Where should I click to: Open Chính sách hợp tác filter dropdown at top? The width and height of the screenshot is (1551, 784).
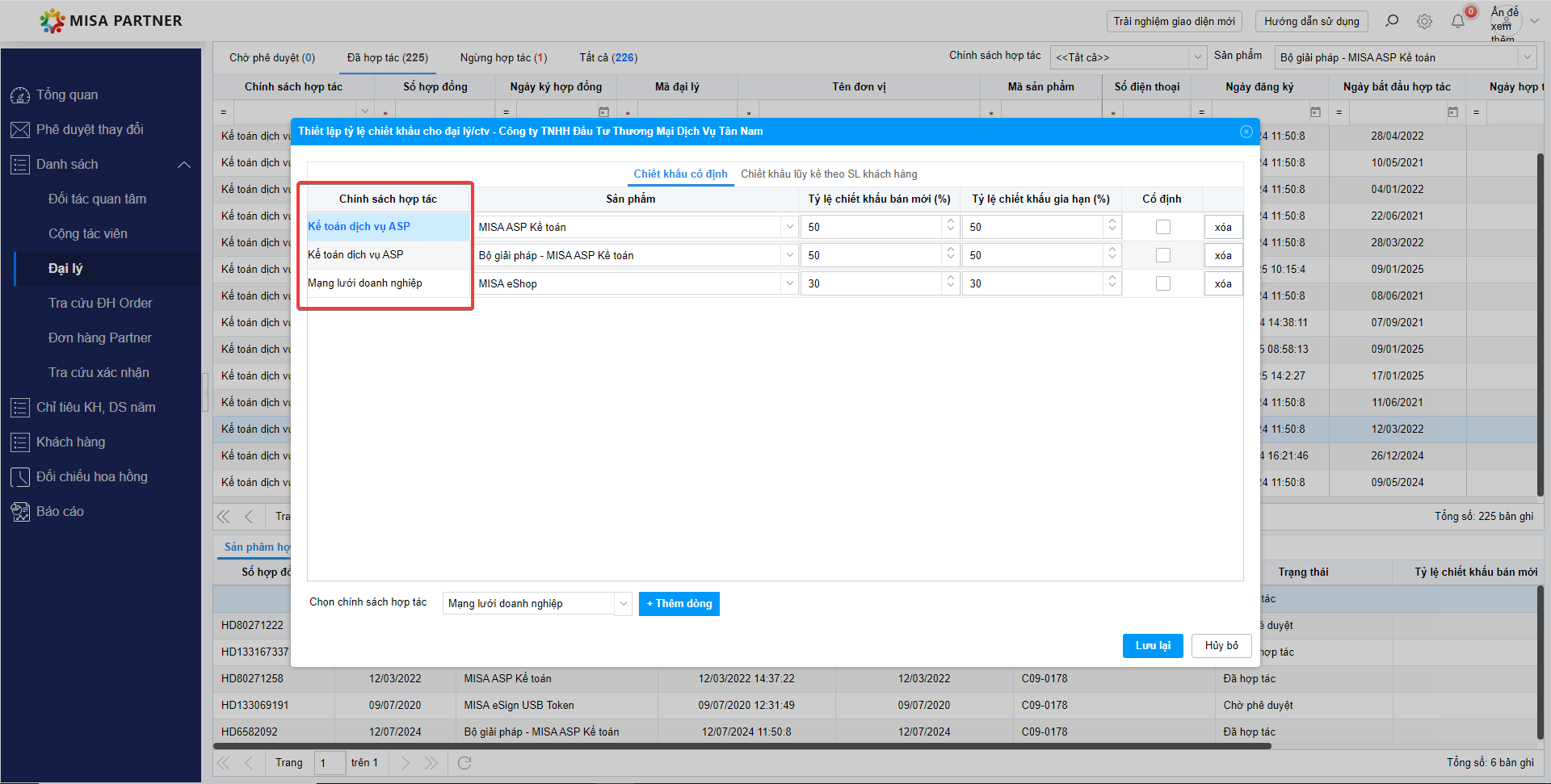(x=1198, y=57)
